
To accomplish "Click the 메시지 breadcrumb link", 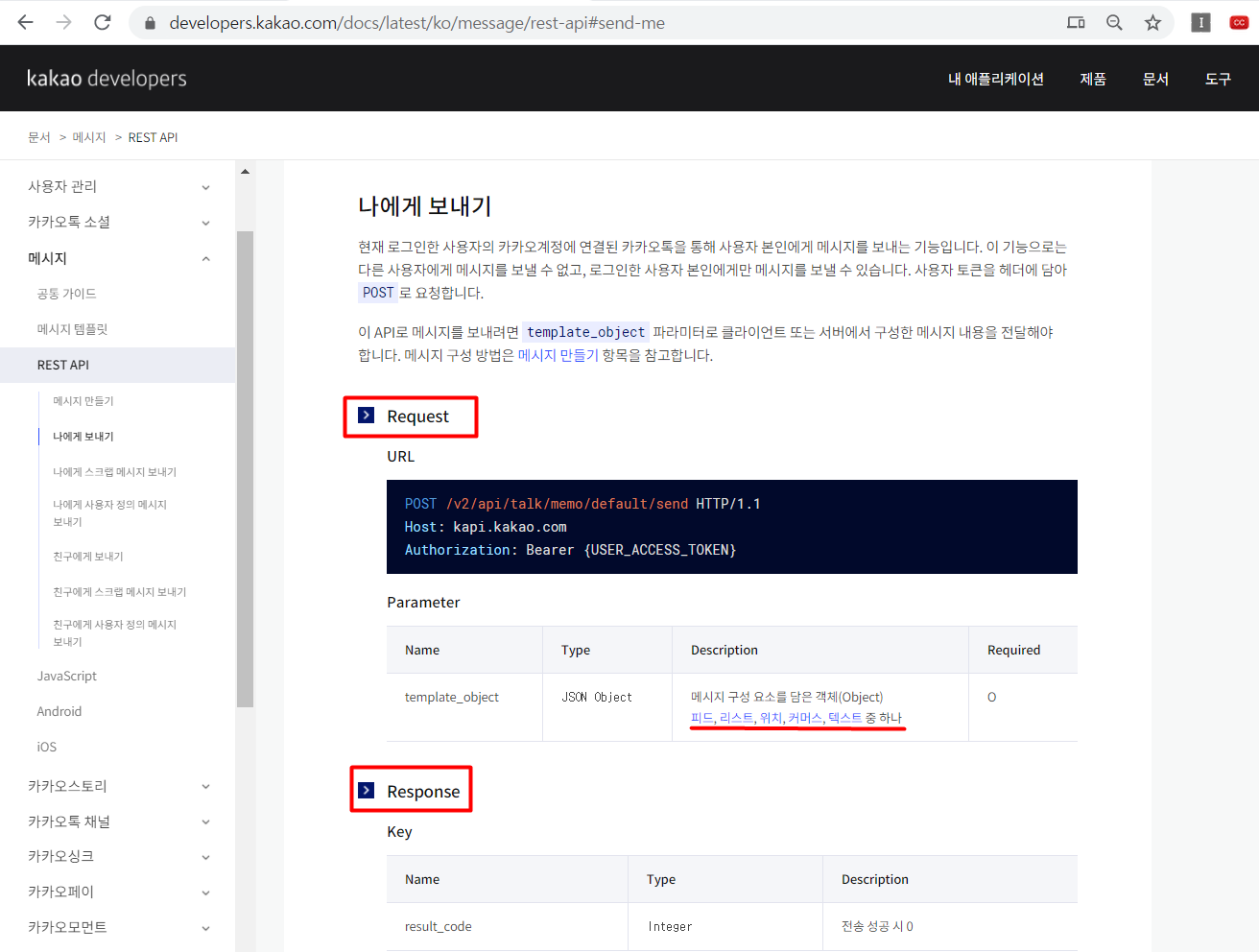I will [89, 137].
